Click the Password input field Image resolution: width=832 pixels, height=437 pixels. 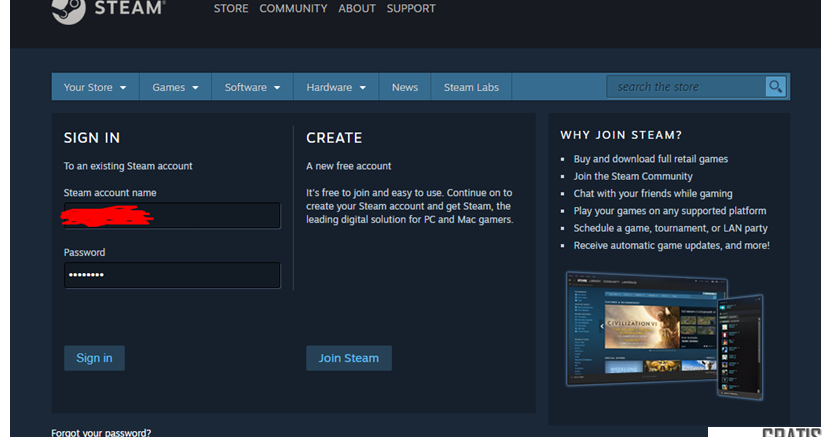click(x=172, y=275)
